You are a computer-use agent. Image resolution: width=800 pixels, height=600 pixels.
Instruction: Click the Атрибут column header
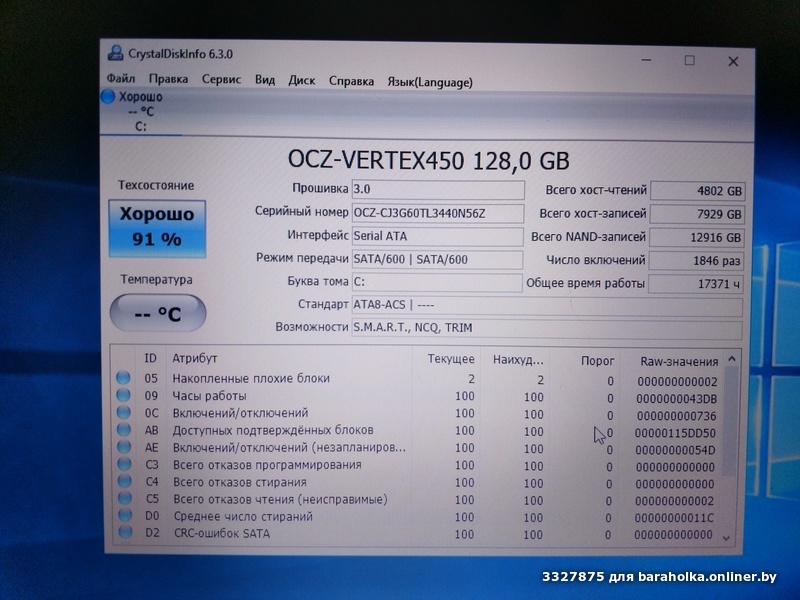194,358
